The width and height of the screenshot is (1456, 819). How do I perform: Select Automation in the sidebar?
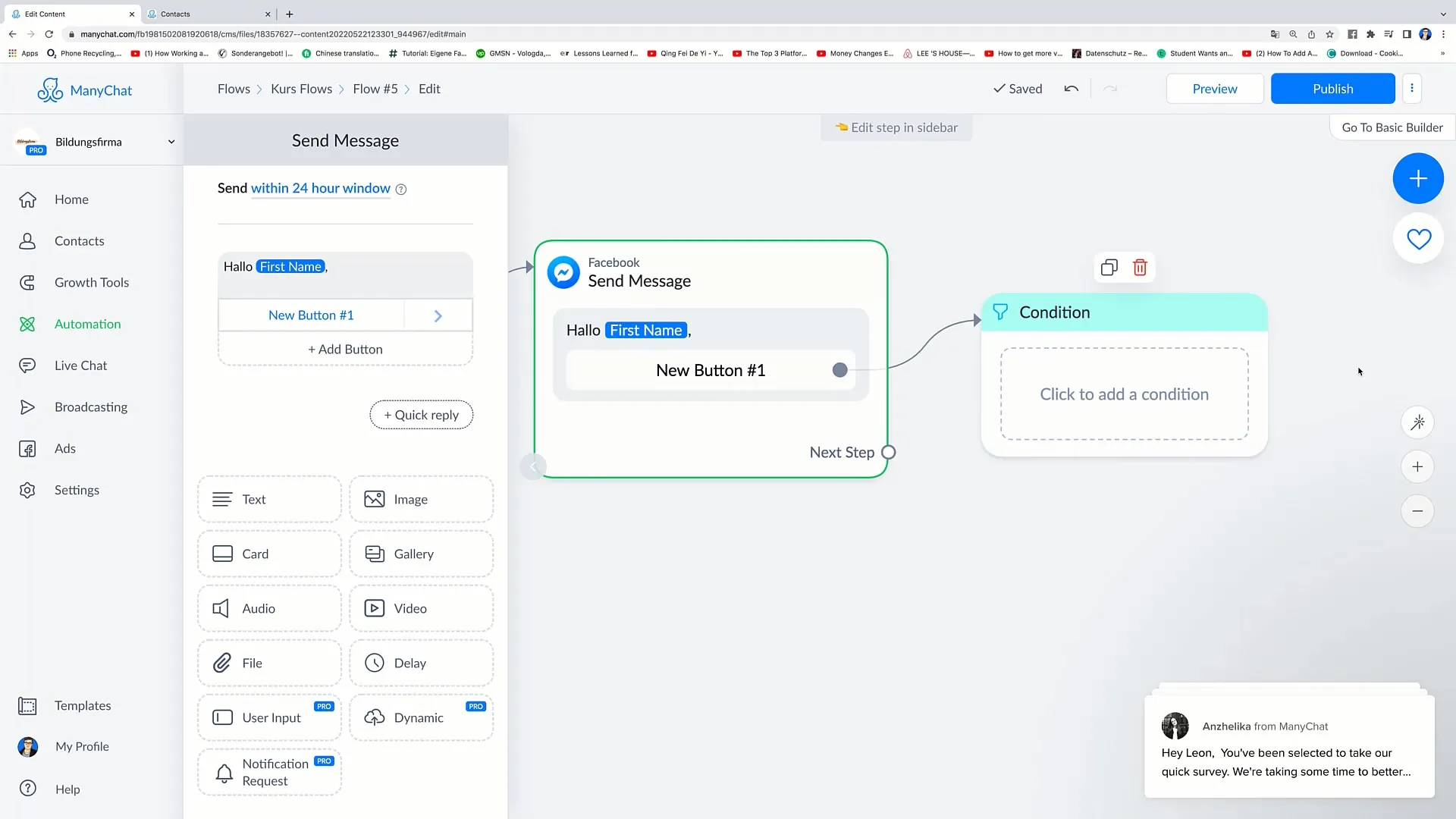(x=87, y=324)
